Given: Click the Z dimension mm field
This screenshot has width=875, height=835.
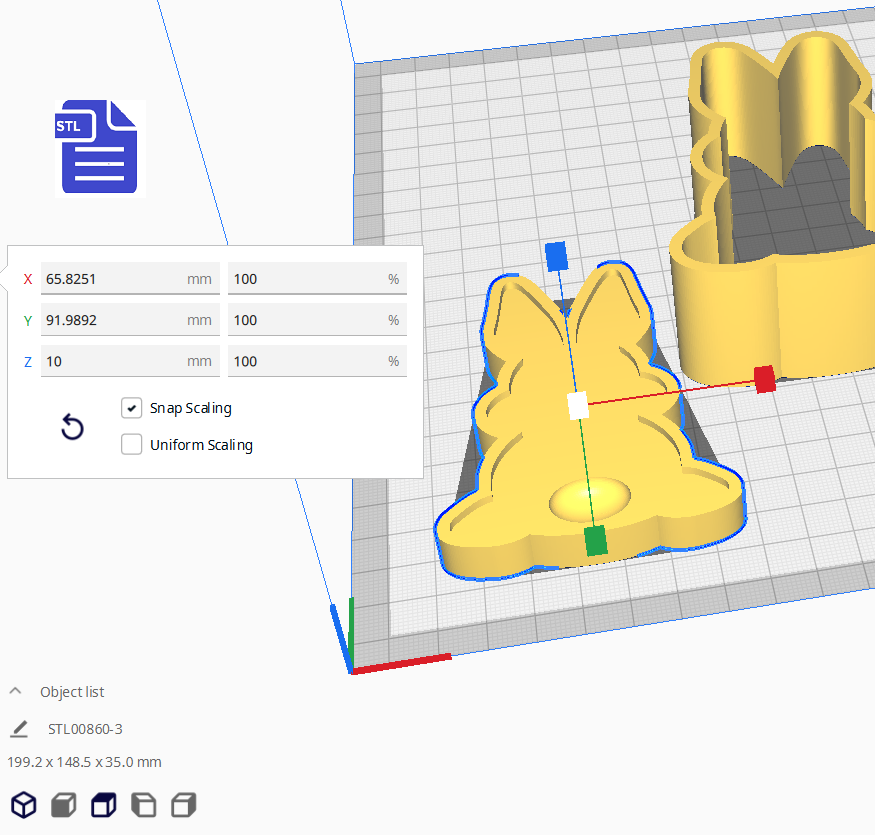Looking at the screenshot, I should tap(112, 361).
